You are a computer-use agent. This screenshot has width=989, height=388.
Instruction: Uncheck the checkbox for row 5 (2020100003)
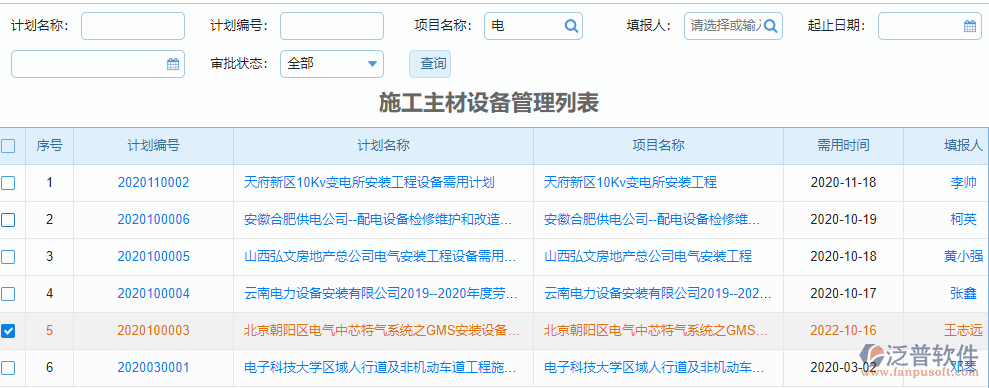coord(8,331)
